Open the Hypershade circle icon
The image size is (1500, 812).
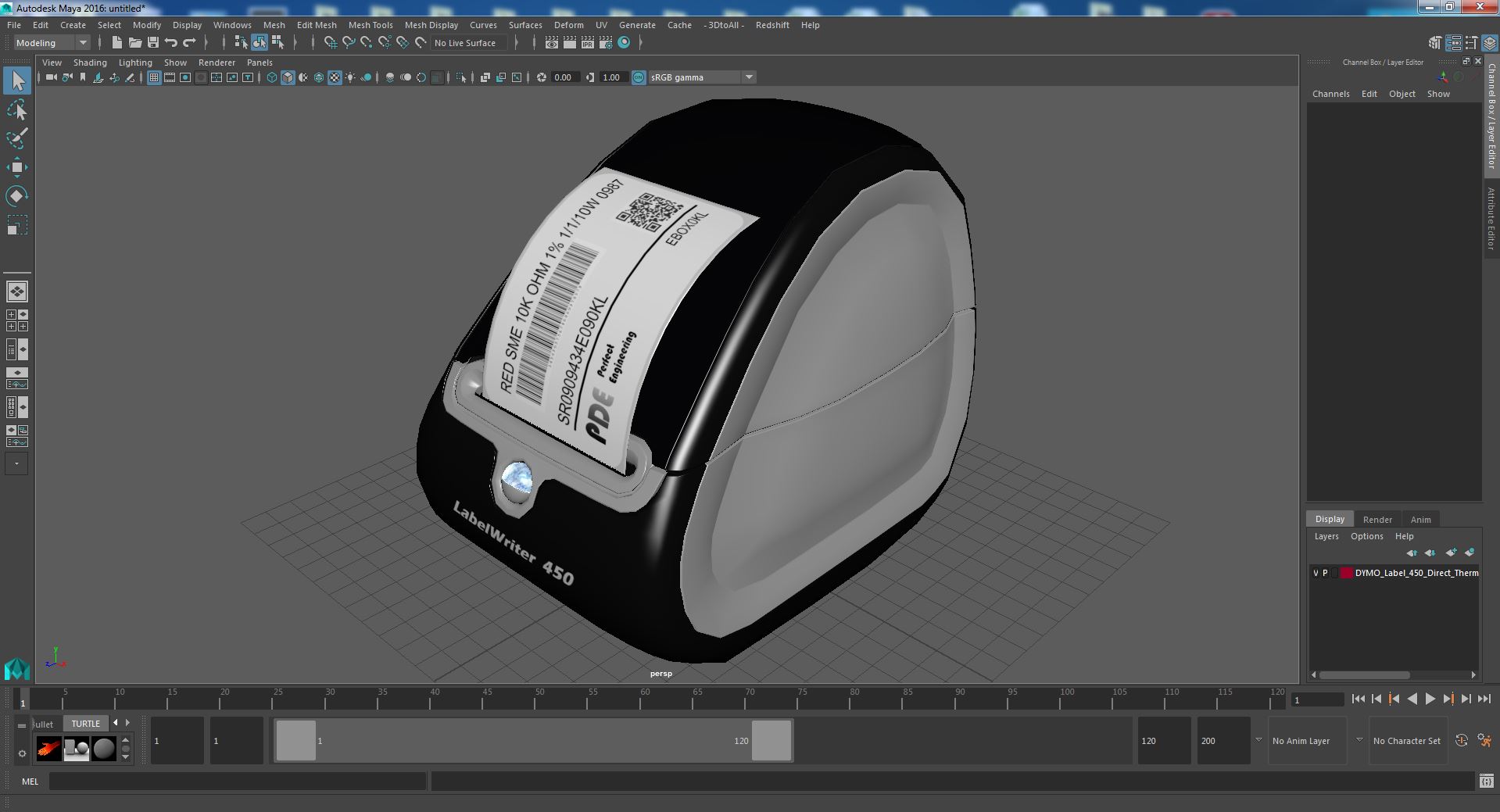(624, 43)
